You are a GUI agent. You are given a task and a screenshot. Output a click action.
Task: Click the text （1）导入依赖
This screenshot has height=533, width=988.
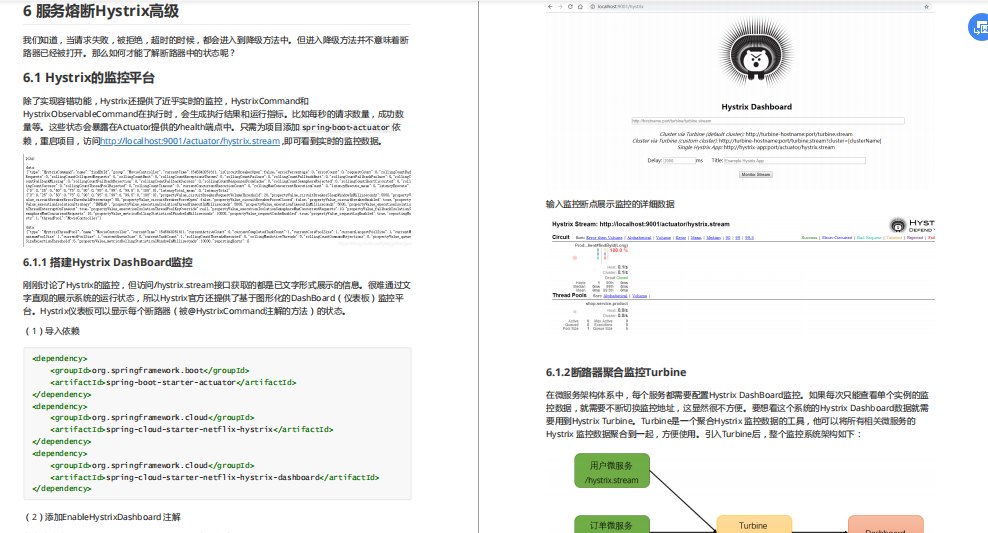click(52, 331)
